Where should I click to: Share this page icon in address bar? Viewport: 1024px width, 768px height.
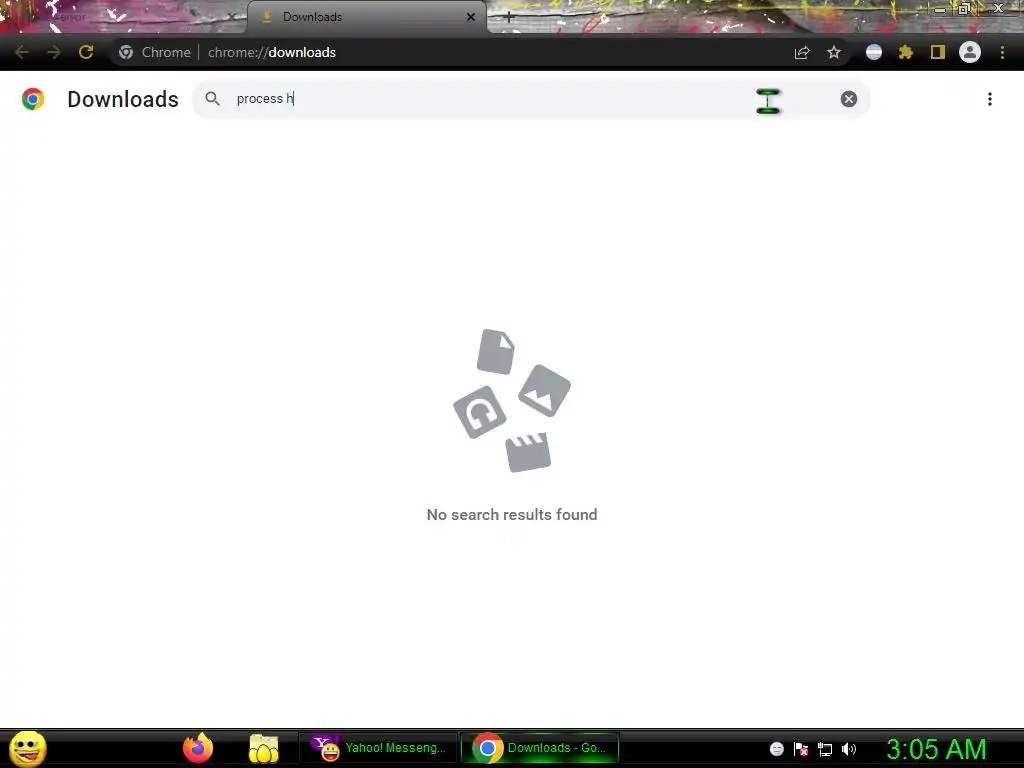point(802,52)
